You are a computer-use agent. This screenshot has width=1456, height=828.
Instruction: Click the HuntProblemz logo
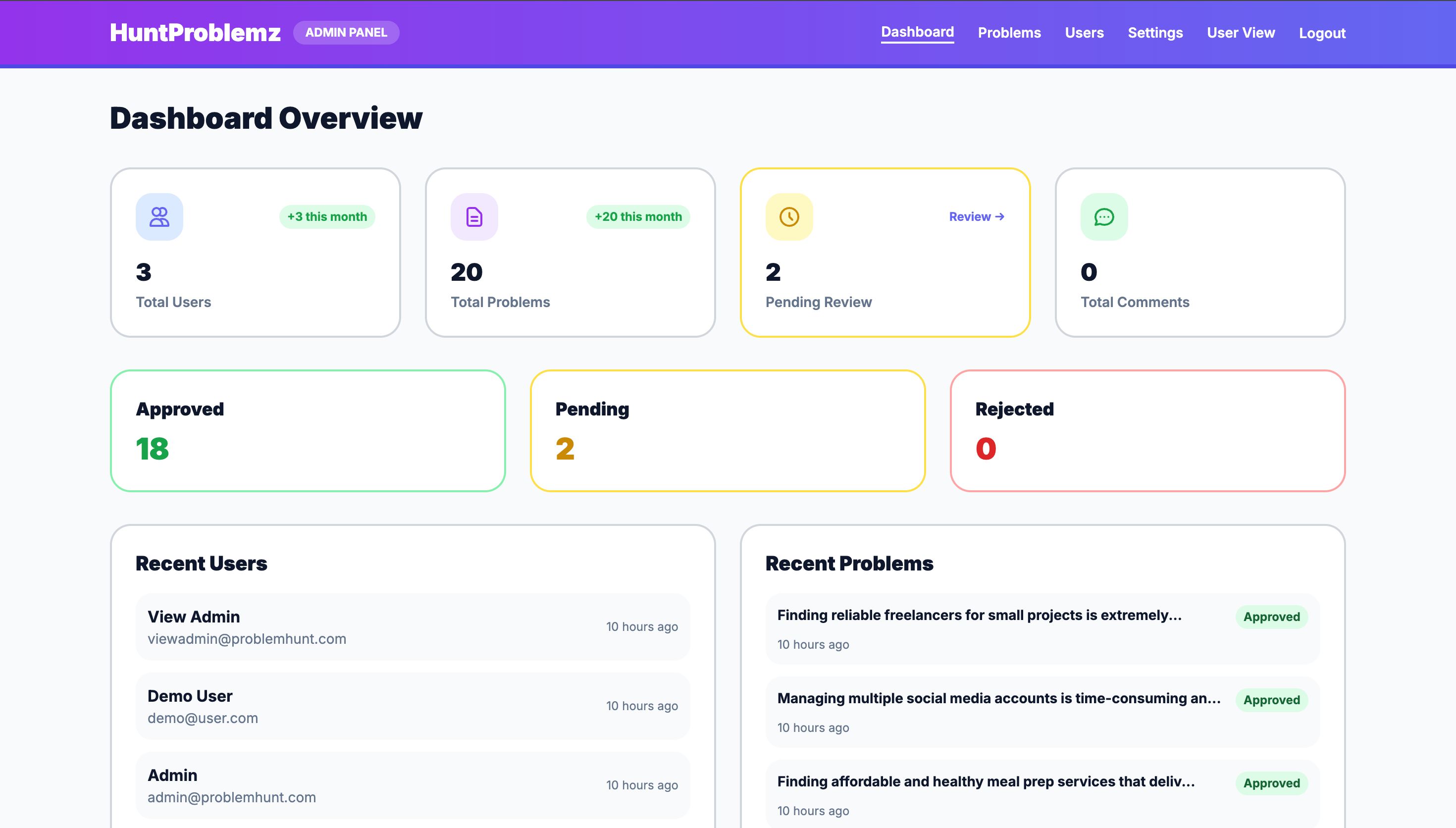tap(195, 33)
